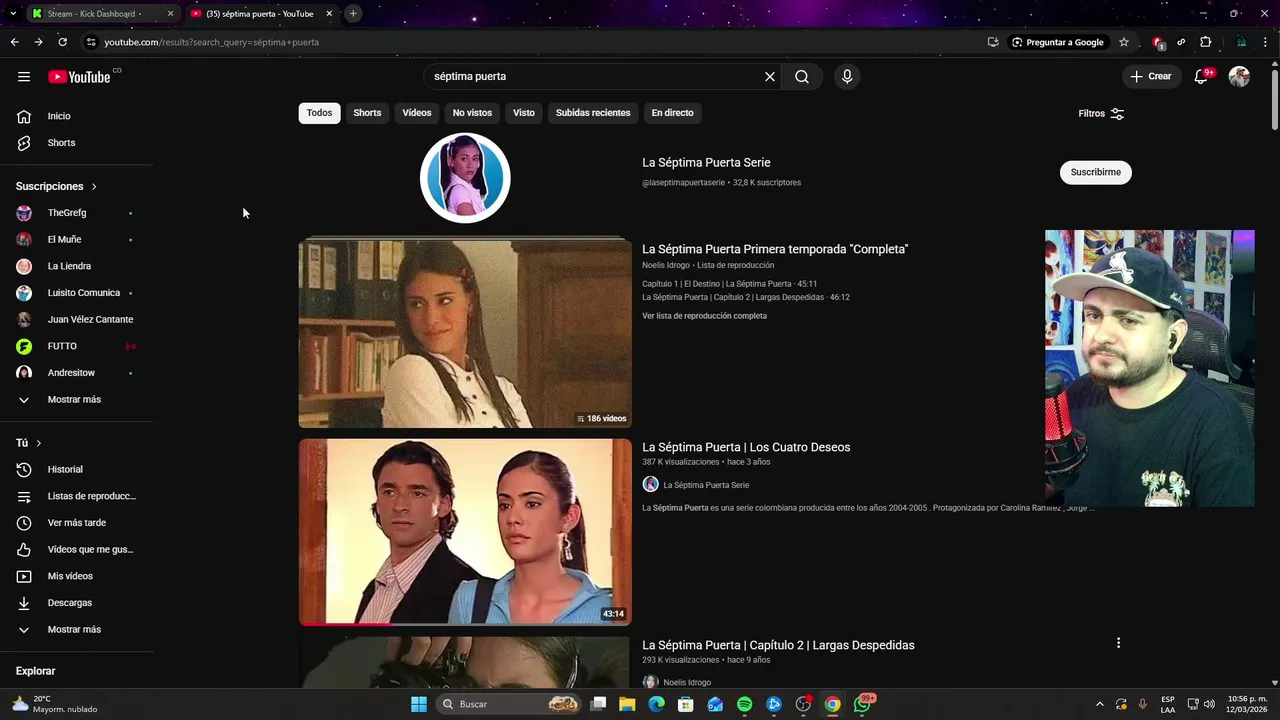Open the Suscripciones section header
Image resolution: width=1280 pixels, height=720 pixels.
pyautogui.click(x=57, y=187)
